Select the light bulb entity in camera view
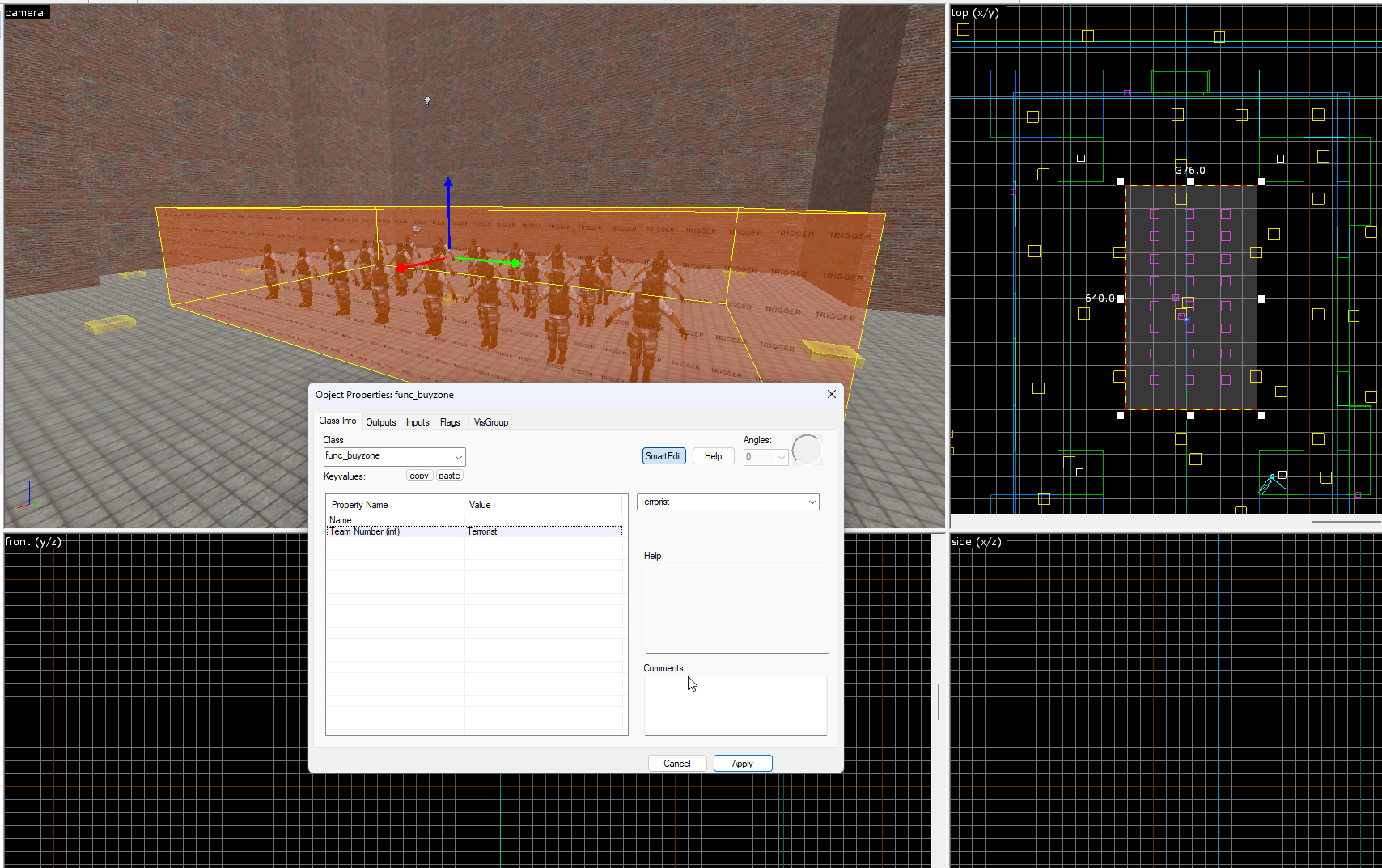This screenshot has height=868, width=1382. [x=427, y=101]
